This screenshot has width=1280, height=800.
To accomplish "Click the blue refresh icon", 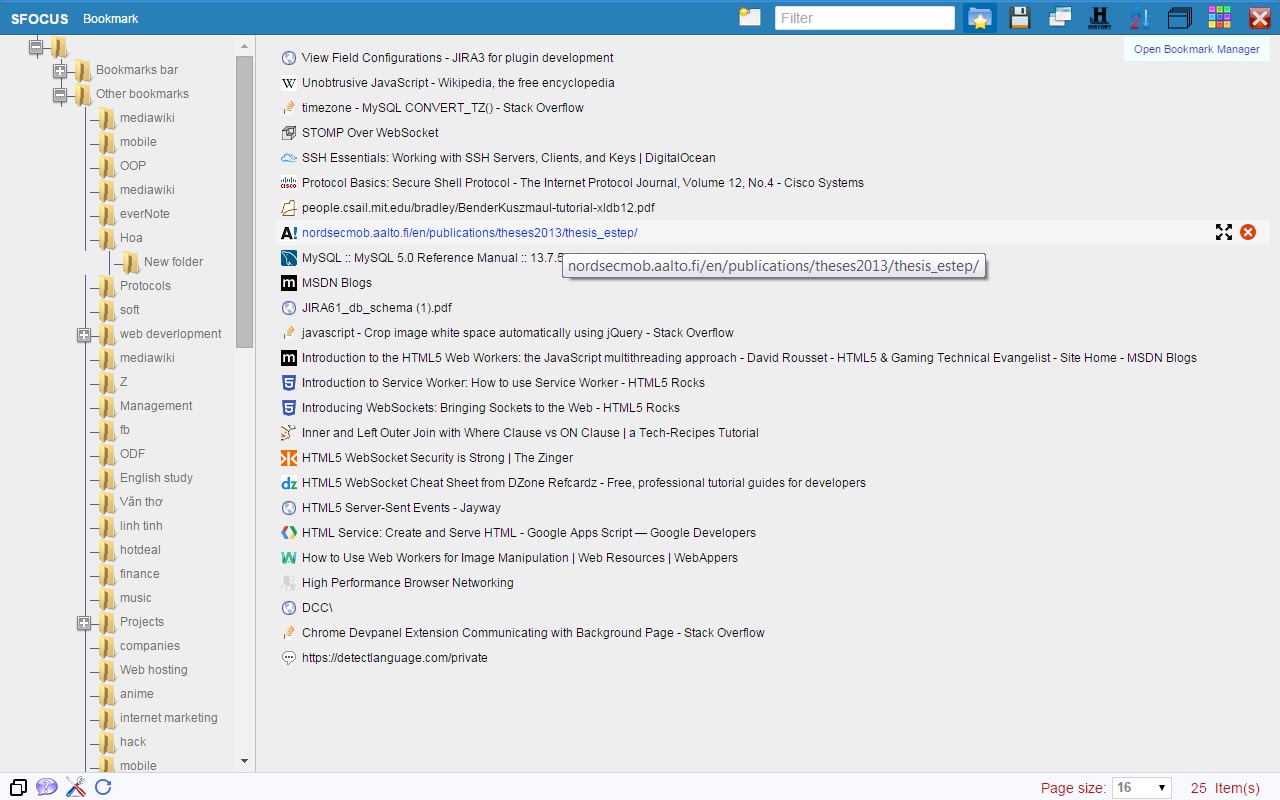I will coord(103,787).
